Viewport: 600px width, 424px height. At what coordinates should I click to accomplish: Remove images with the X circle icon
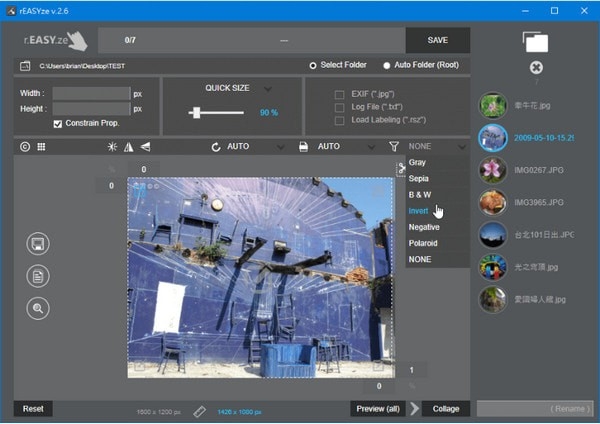(x=536, y=68)
